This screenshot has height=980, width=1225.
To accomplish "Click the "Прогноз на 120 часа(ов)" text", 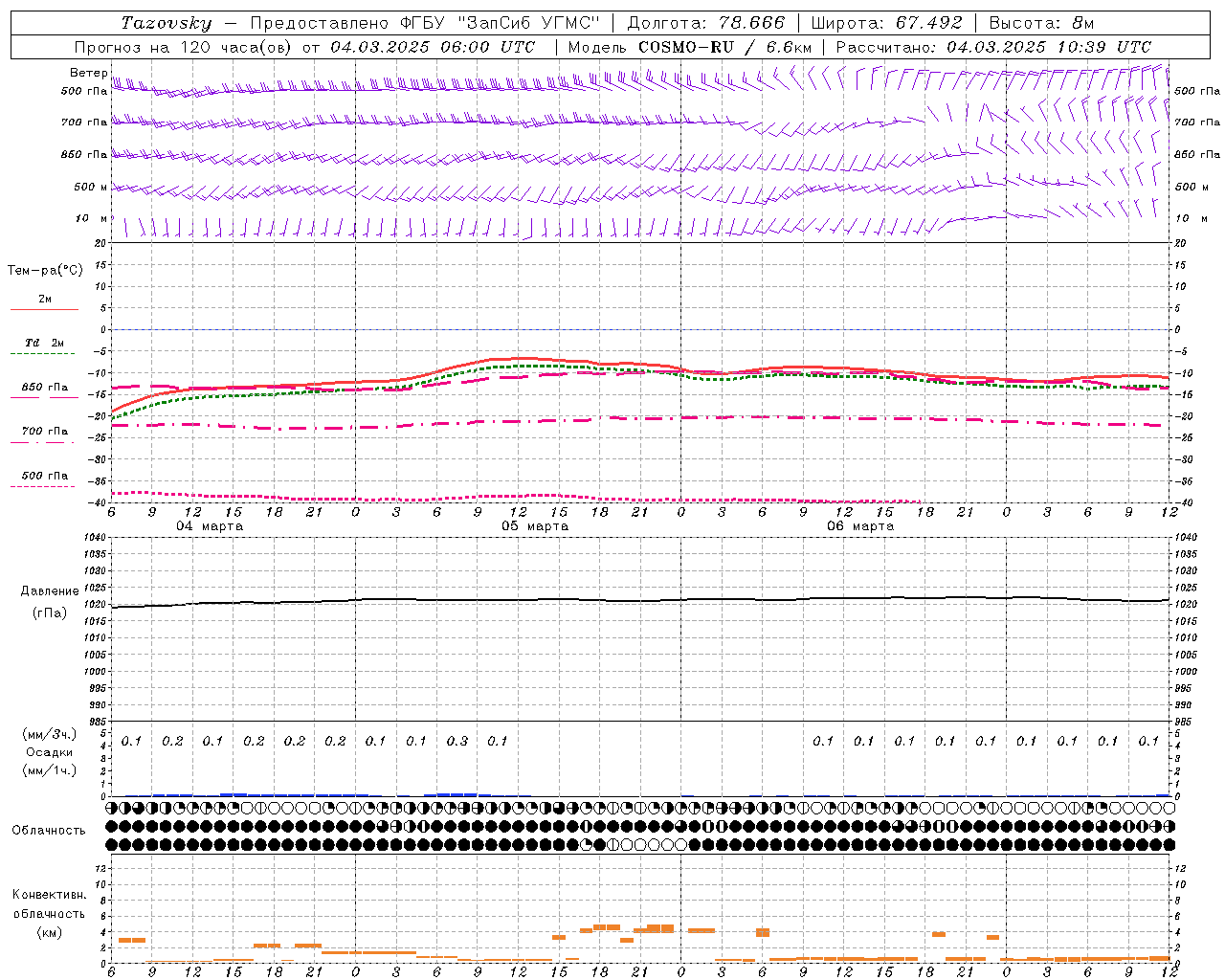I will 184,47.
